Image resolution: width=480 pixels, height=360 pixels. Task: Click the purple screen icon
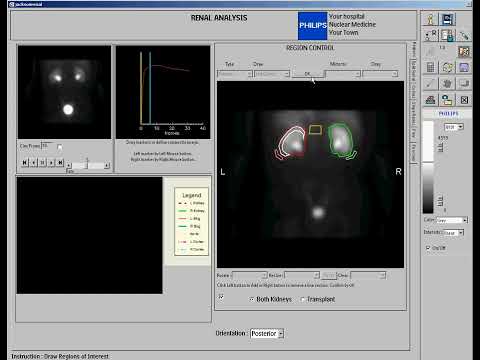point(464,68)
